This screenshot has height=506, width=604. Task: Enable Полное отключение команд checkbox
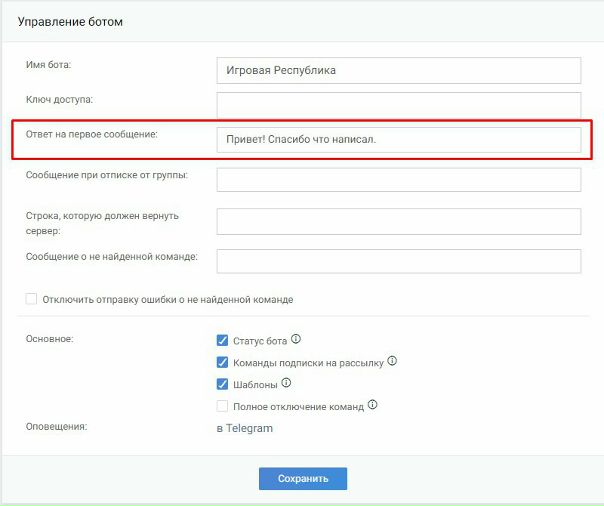223,406
